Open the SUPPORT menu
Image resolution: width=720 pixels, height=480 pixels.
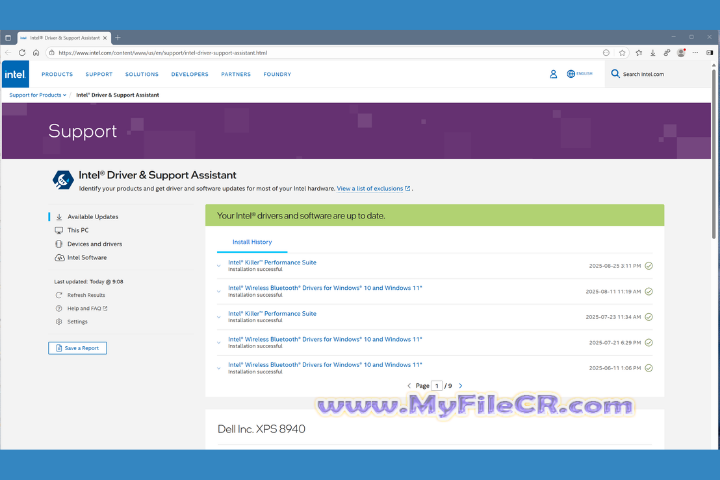(99, 74)
